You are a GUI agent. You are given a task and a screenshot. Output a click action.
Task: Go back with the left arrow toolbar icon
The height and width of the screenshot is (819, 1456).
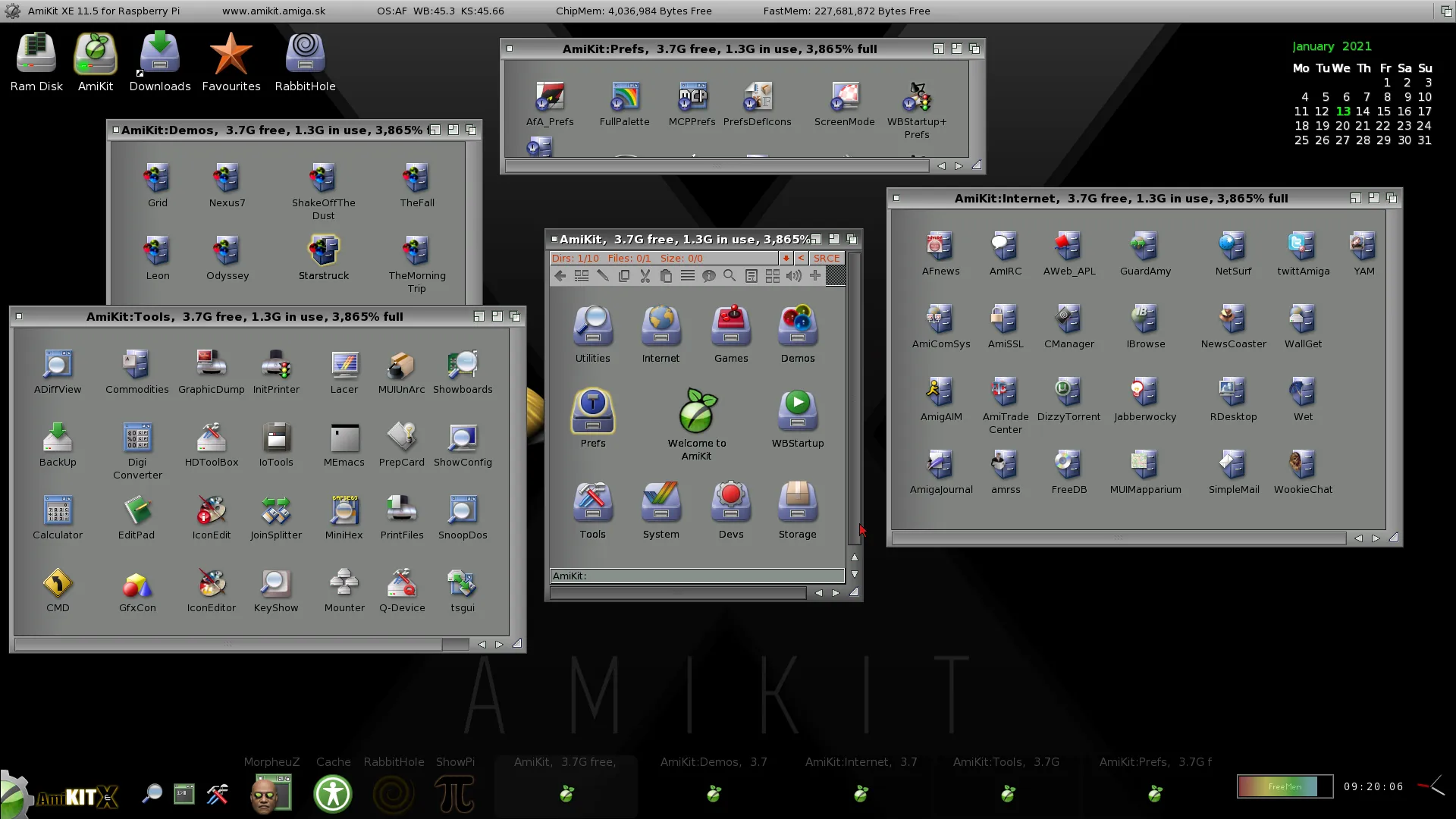coord(560,276)
